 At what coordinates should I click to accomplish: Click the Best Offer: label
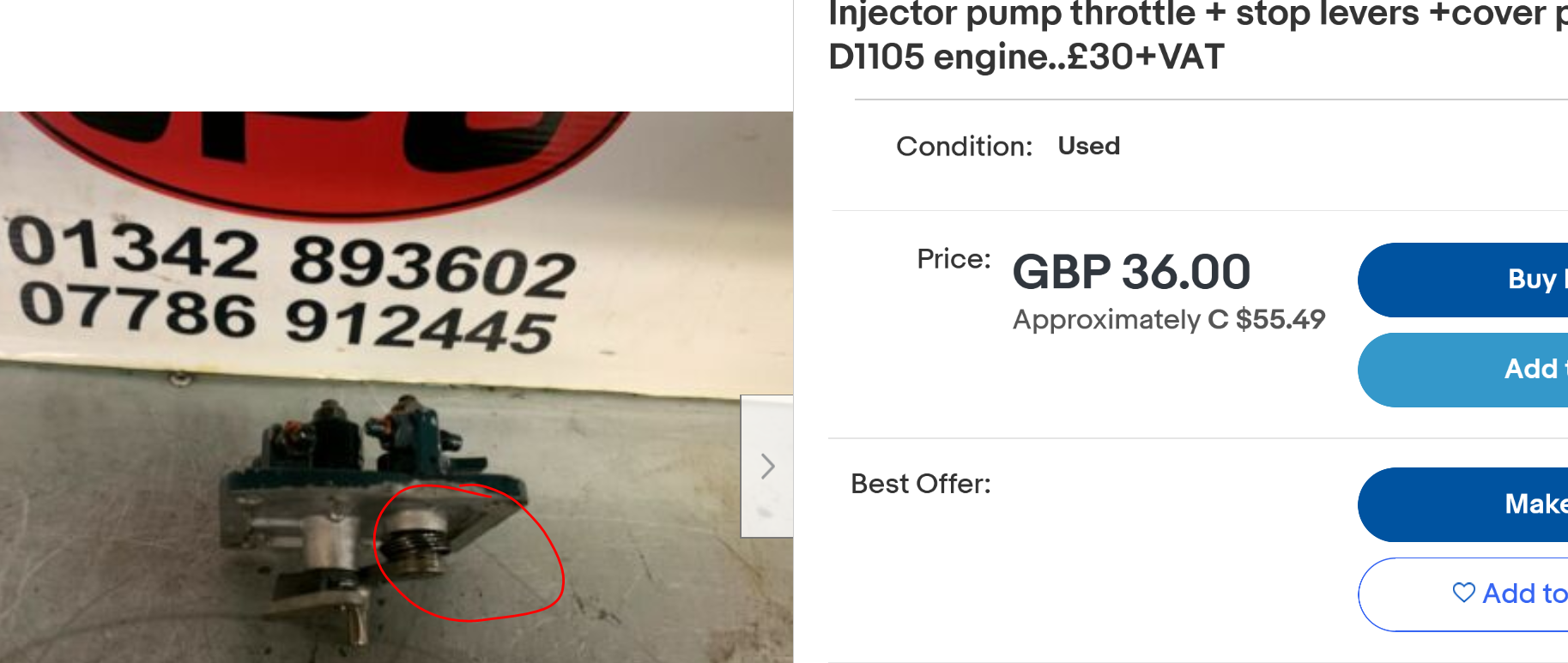(921, 484)
